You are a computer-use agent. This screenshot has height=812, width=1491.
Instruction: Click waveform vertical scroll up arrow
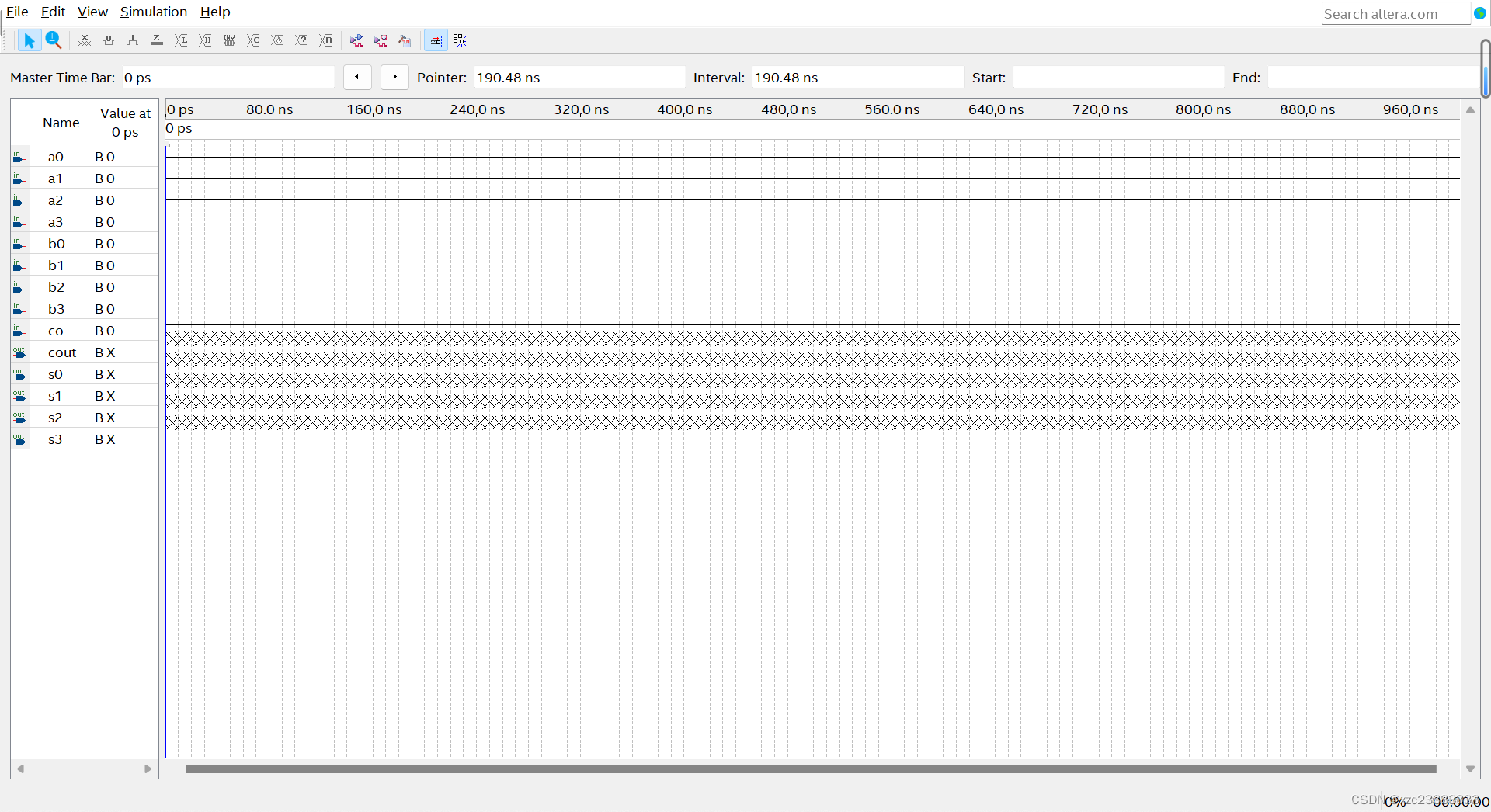(x=1470, y=110)
